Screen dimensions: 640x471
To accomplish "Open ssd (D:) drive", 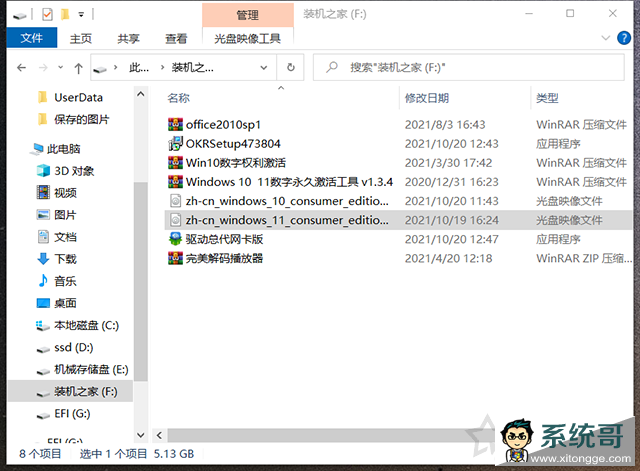I will coord(73,347).
